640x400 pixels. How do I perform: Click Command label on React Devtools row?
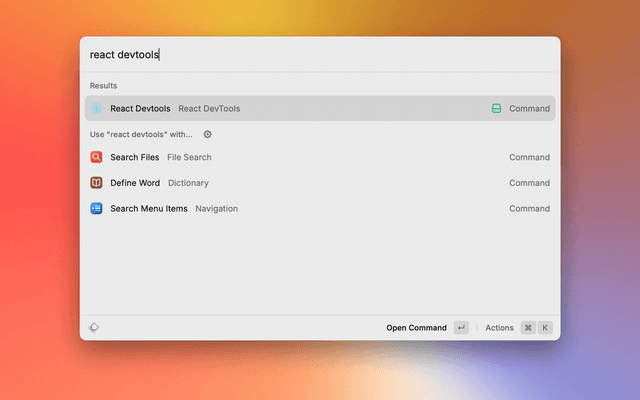tap(529, 108)
